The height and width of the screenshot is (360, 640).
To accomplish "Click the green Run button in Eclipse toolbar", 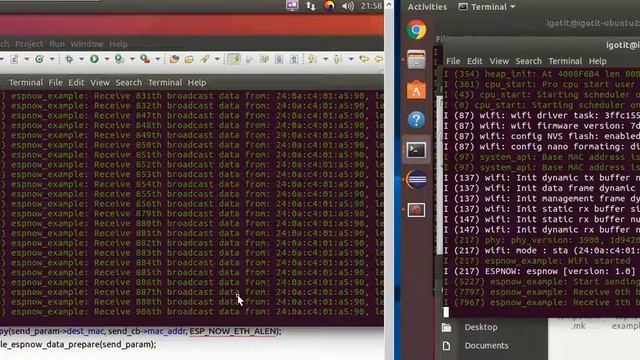I will (94, 59).
